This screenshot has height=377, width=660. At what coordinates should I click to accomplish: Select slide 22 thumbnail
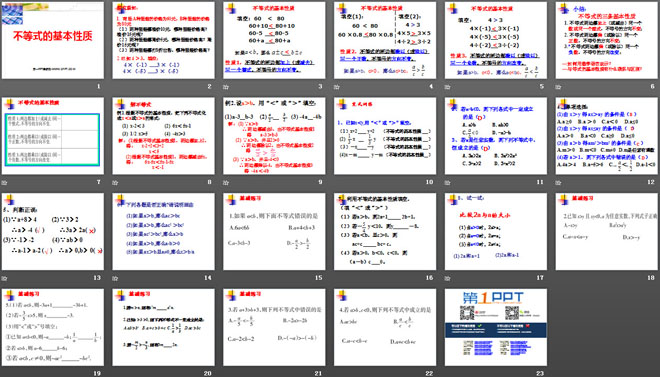[385, 327]
